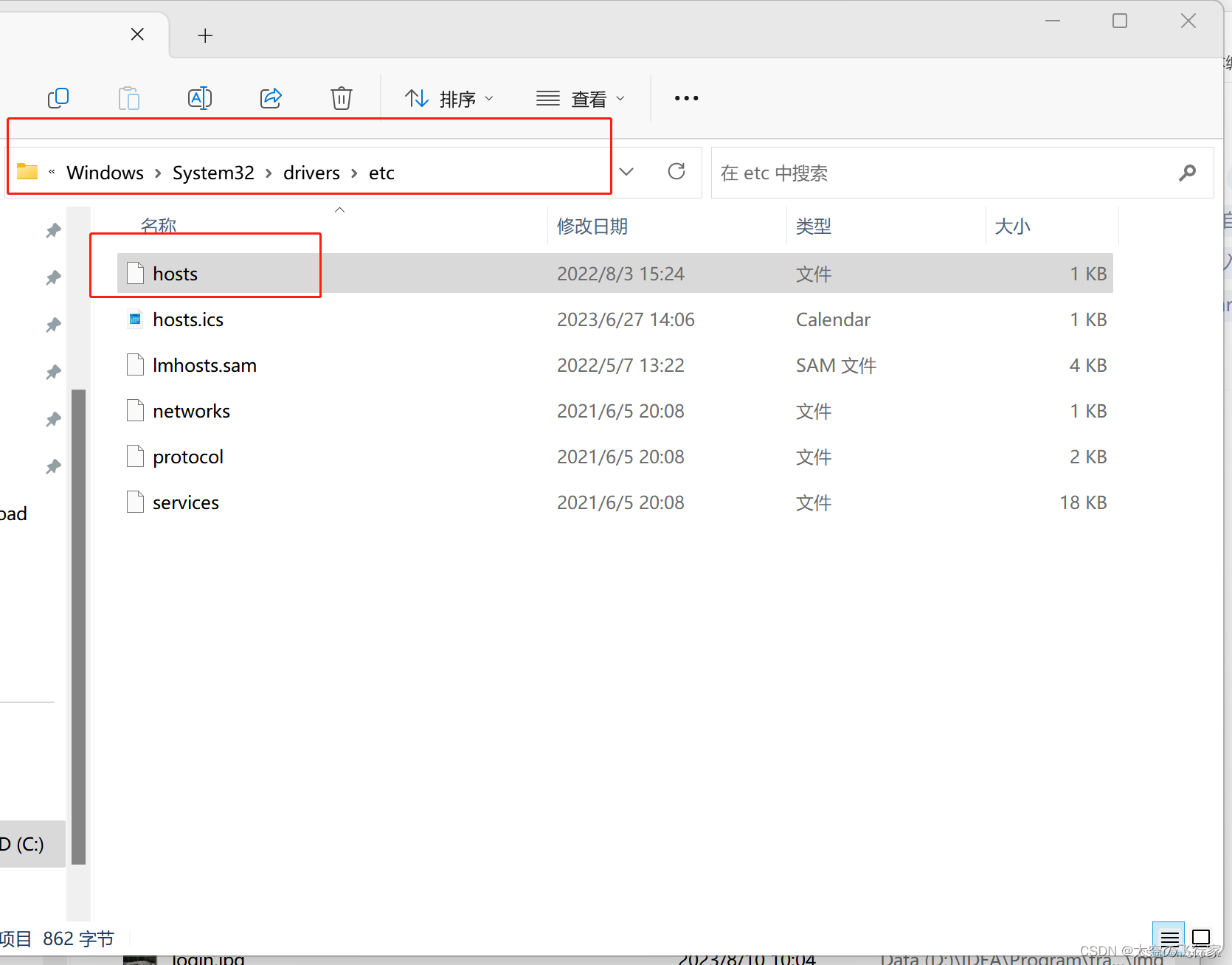
Task: Click the Share icon in toolbar
Action: tap(271, 98)
